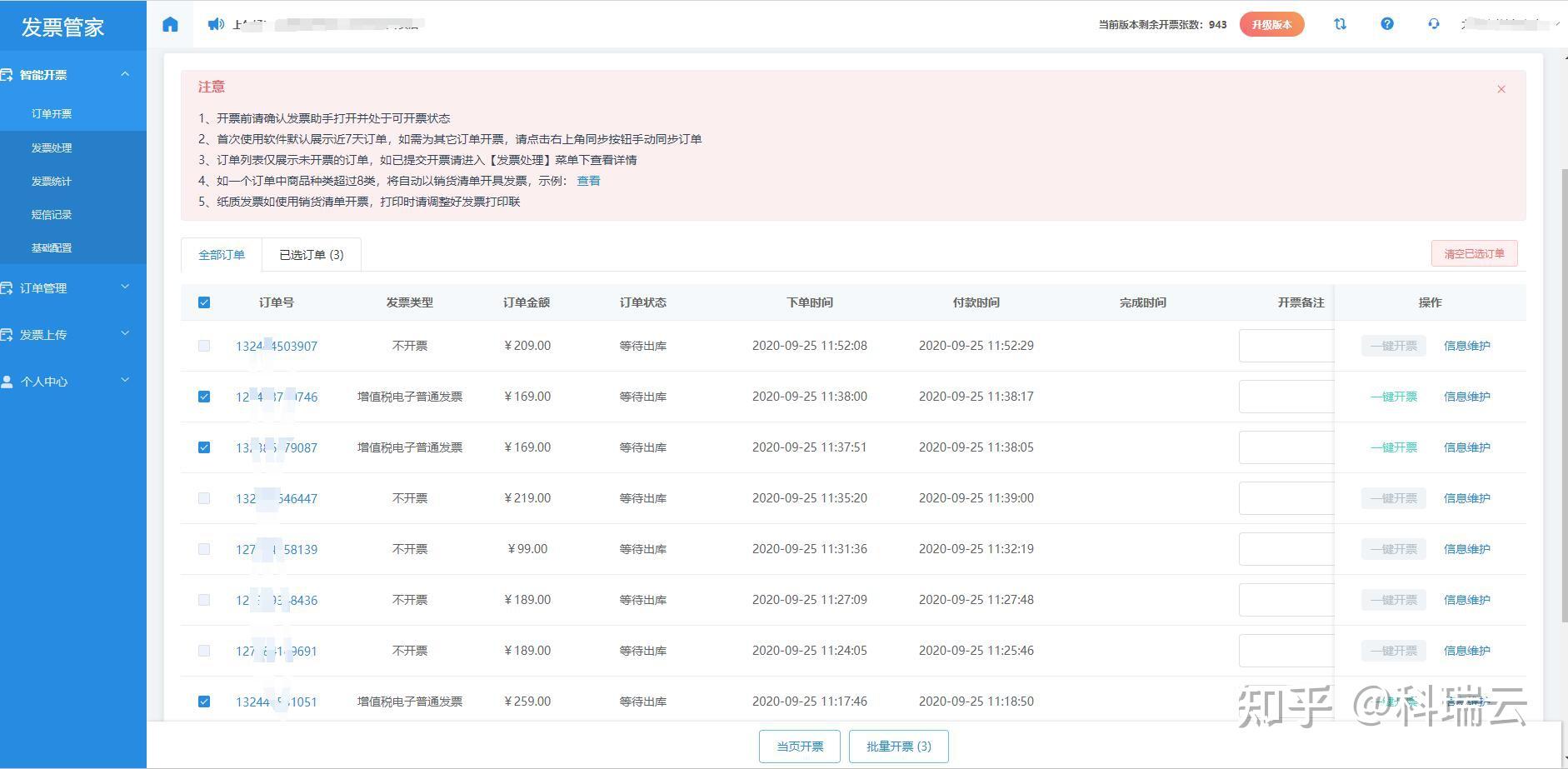
Task: Click the 个人中心 user icon
Action: [x=7, y=382]
